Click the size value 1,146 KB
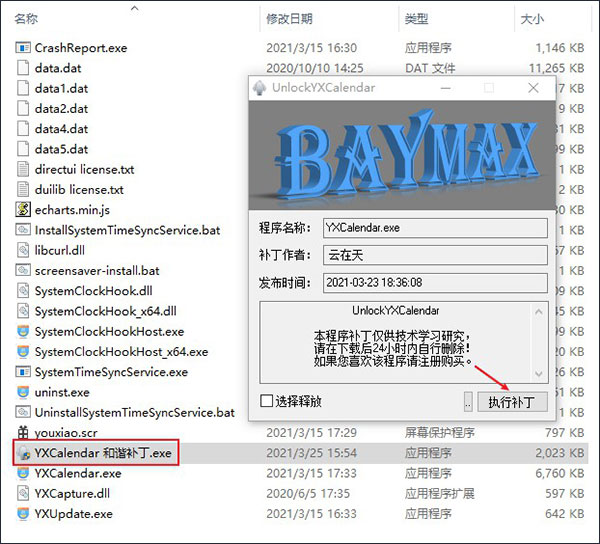Viewport: 600px width, 544px height. tap(560, 48)
